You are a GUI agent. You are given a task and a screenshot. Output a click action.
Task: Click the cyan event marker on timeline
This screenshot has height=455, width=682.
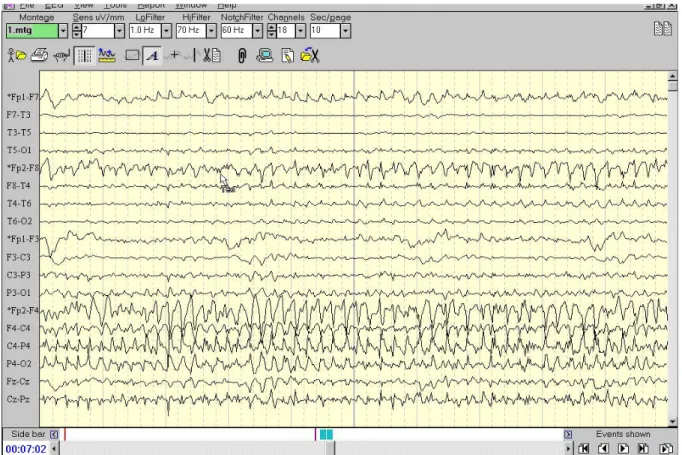(x=326, y=434)
